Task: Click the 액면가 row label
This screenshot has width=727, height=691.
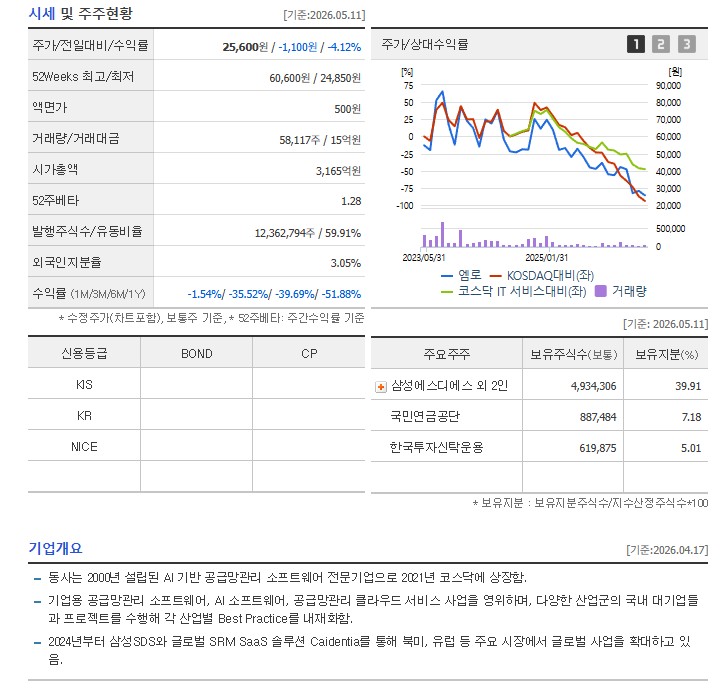Action: tap(50, 107)
